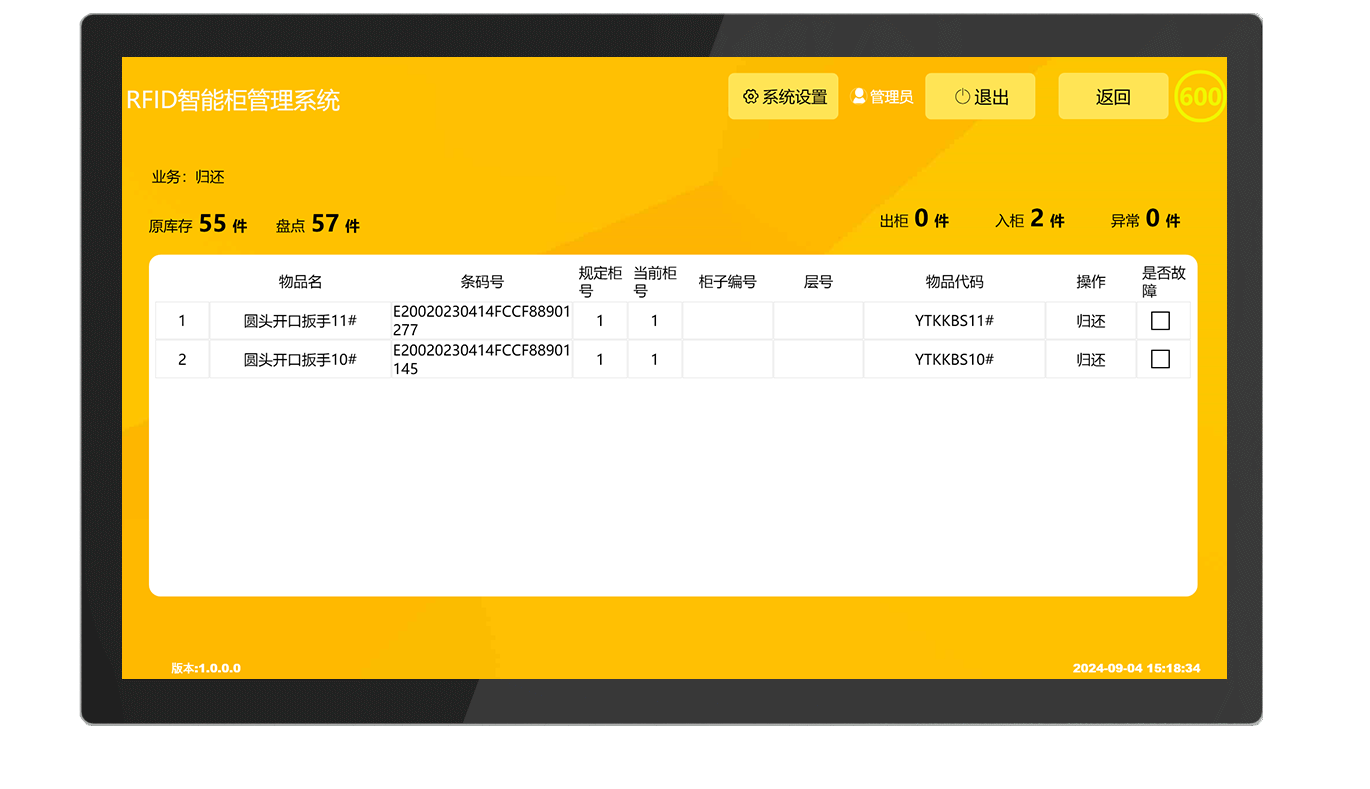This screenshot has height=789, width=1370.
Task: Click the 条码号 column header
Action: (482, 282)
